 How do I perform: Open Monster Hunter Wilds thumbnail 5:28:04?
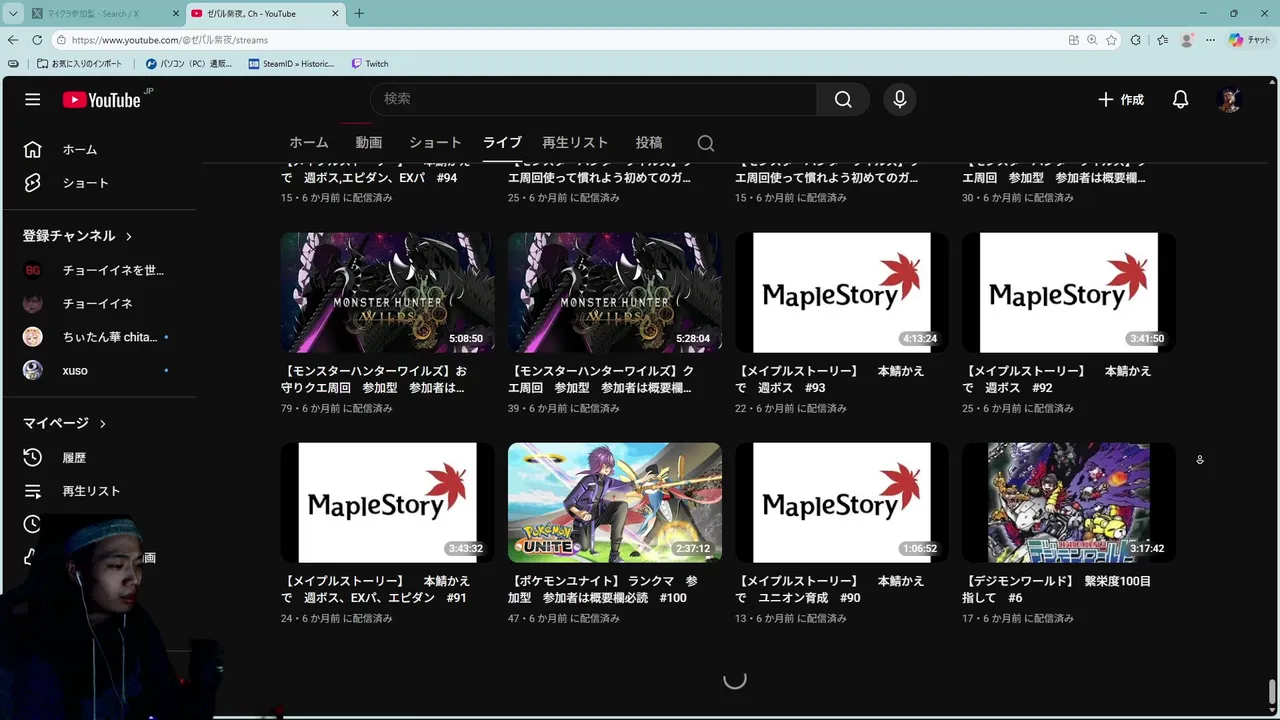pos(614,293)
